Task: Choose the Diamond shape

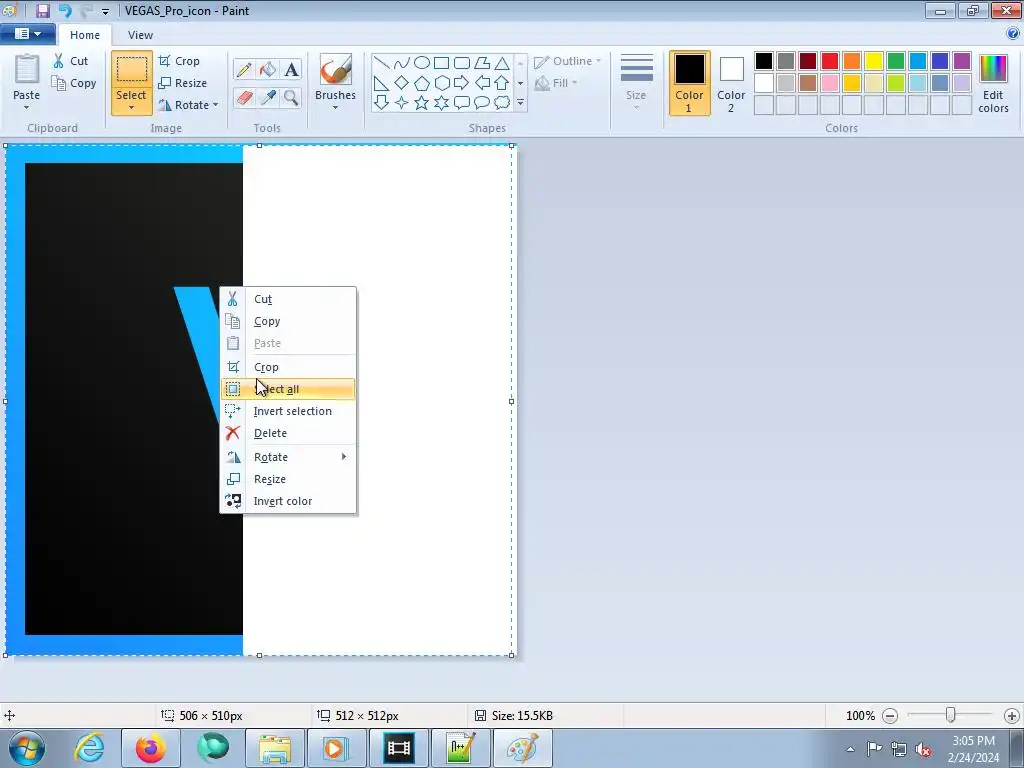Action: click(x=402, y=83)
